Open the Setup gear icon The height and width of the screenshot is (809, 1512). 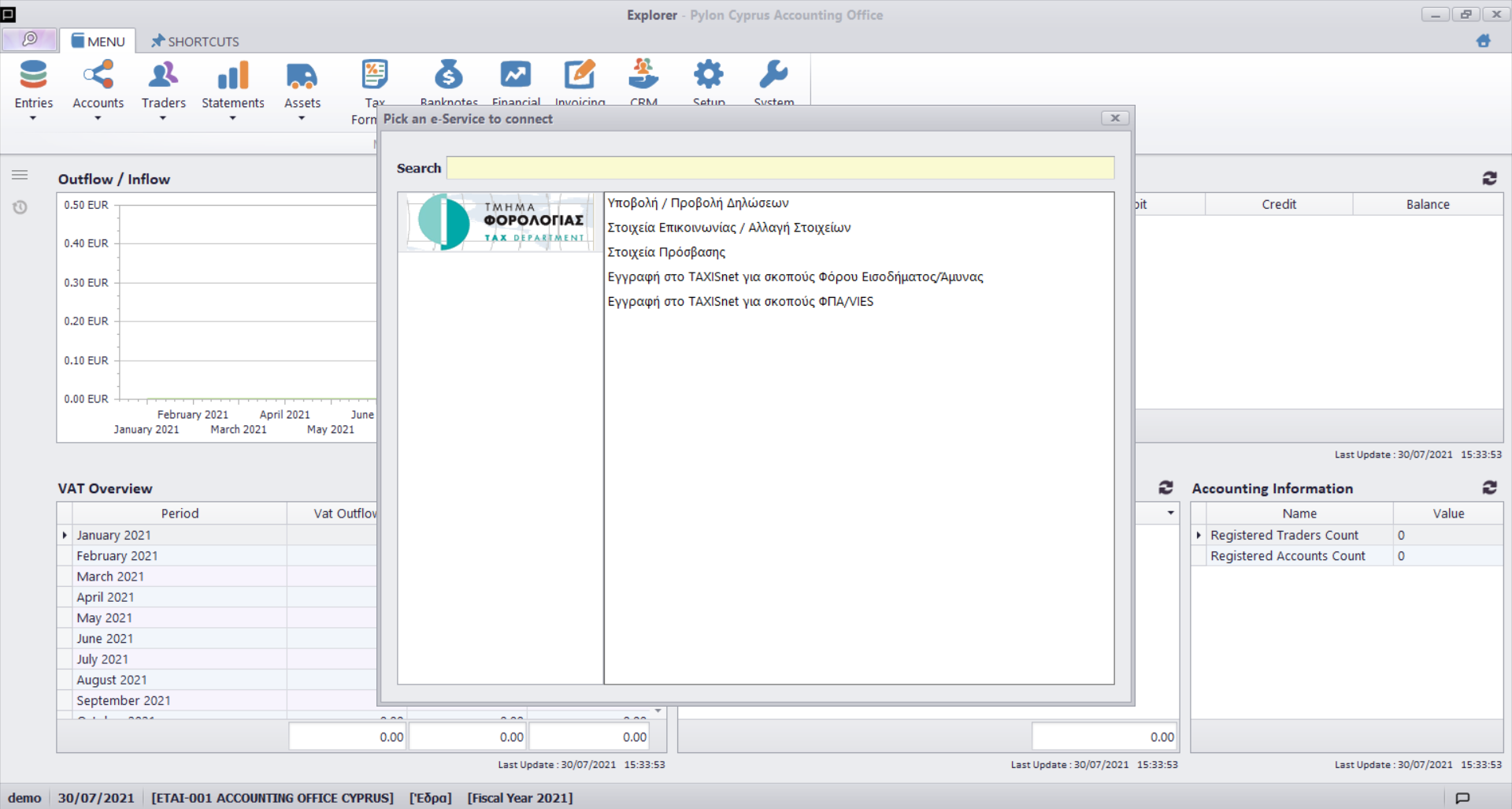pyautogui.click(x=709, y=76)
